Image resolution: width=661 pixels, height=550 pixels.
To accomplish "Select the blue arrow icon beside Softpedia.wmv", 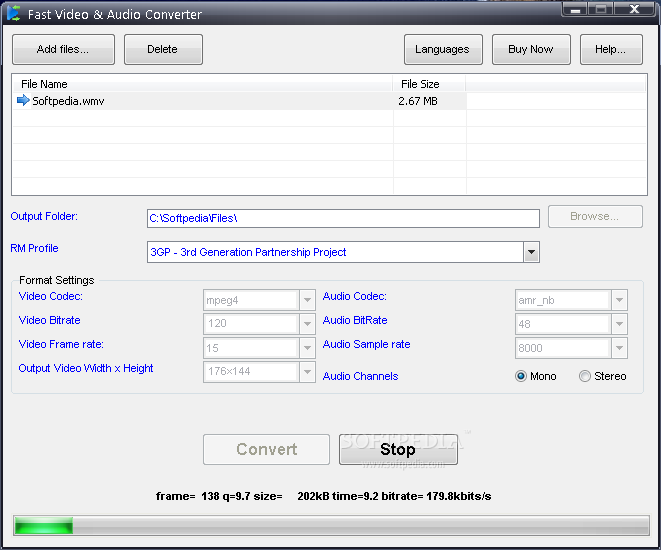I will coord(23,100).
